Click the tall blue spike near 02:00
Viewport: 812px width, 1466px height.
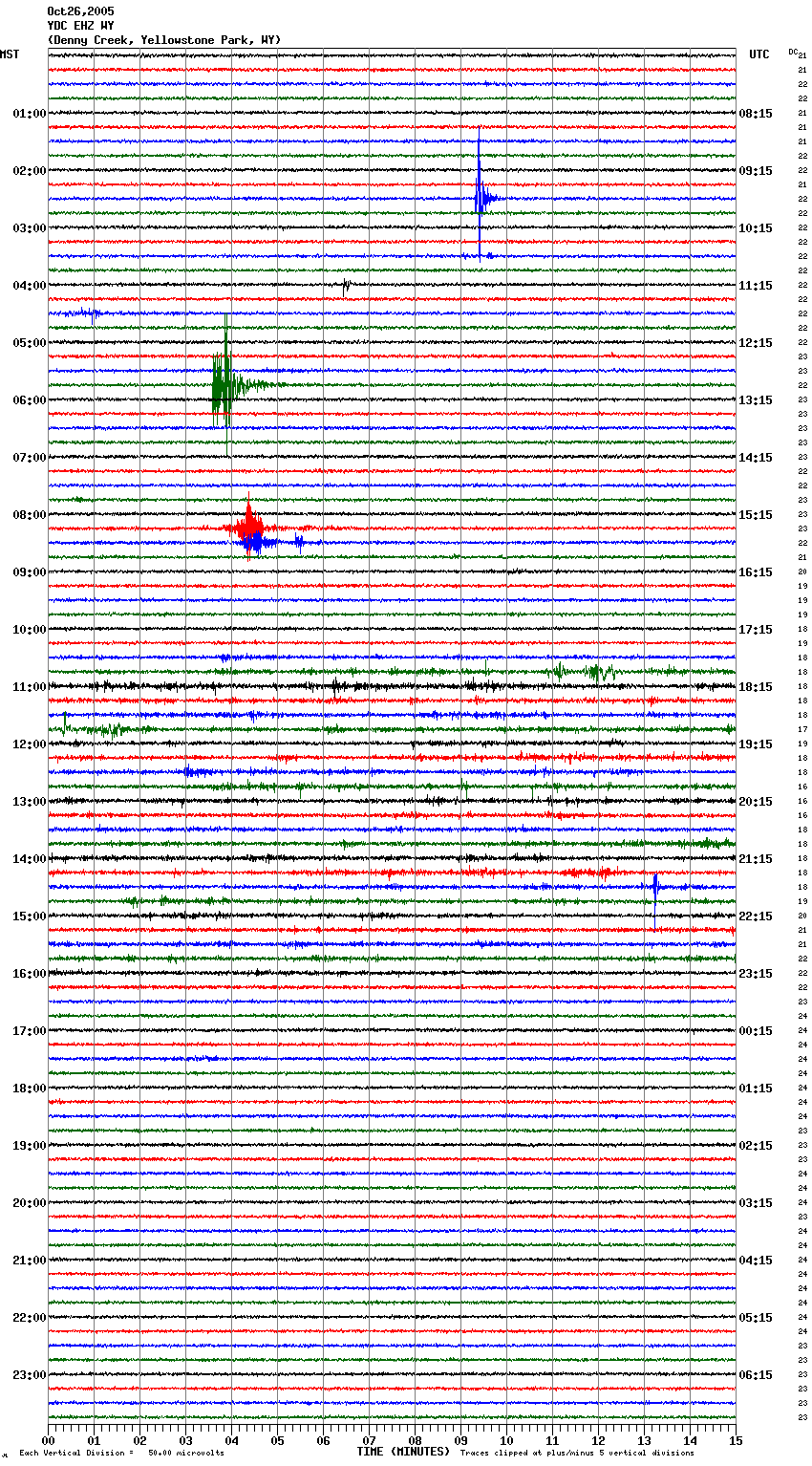click(481, 197)
